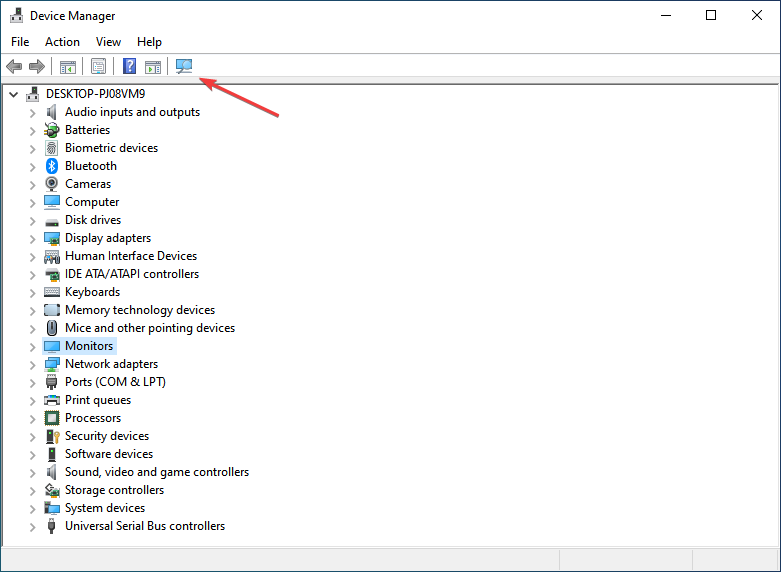Open the File menu

pos(20,42)
